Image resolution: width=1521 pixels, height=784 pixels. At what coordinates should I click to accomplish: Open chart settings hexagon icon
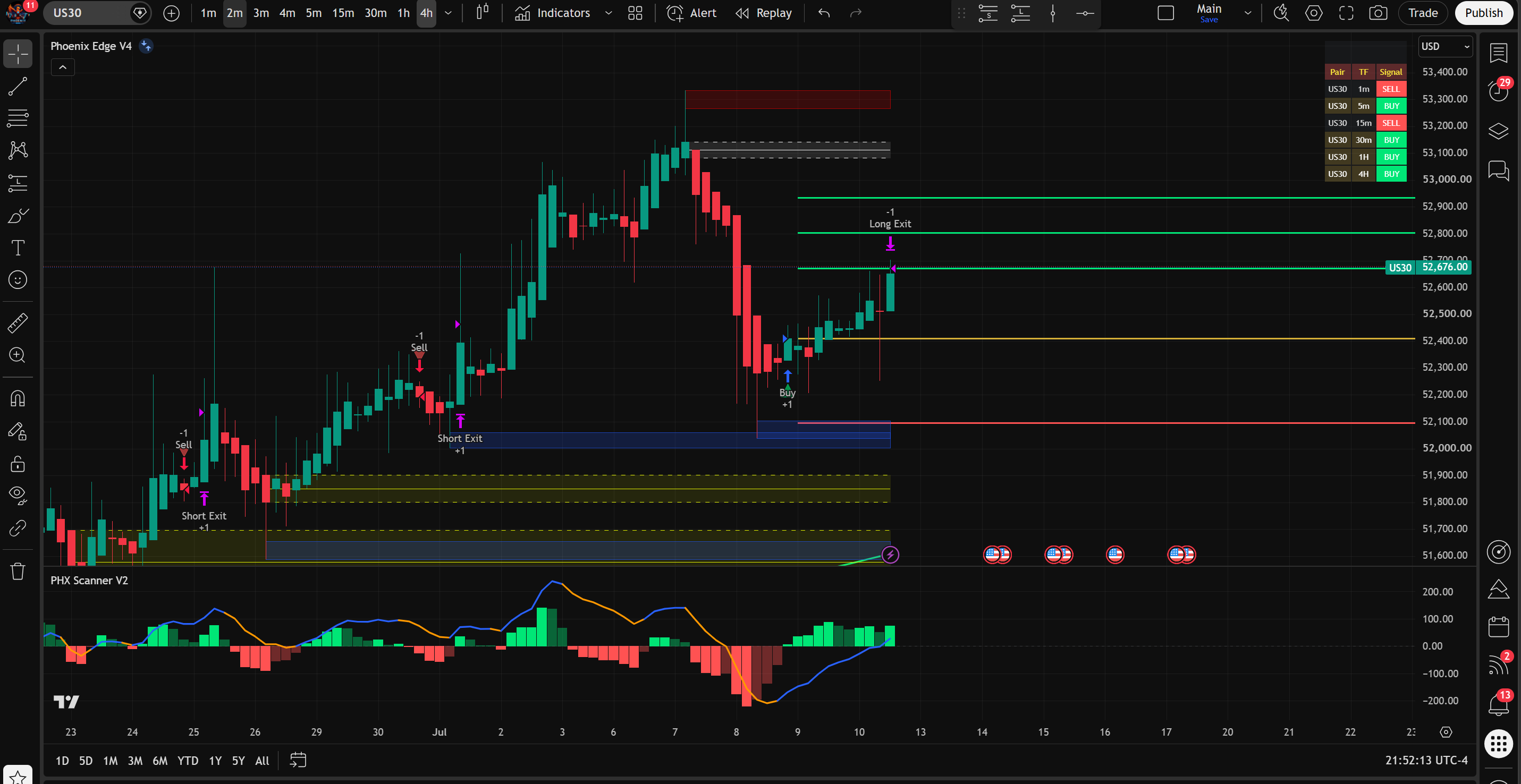click(x=1314, y=13)
